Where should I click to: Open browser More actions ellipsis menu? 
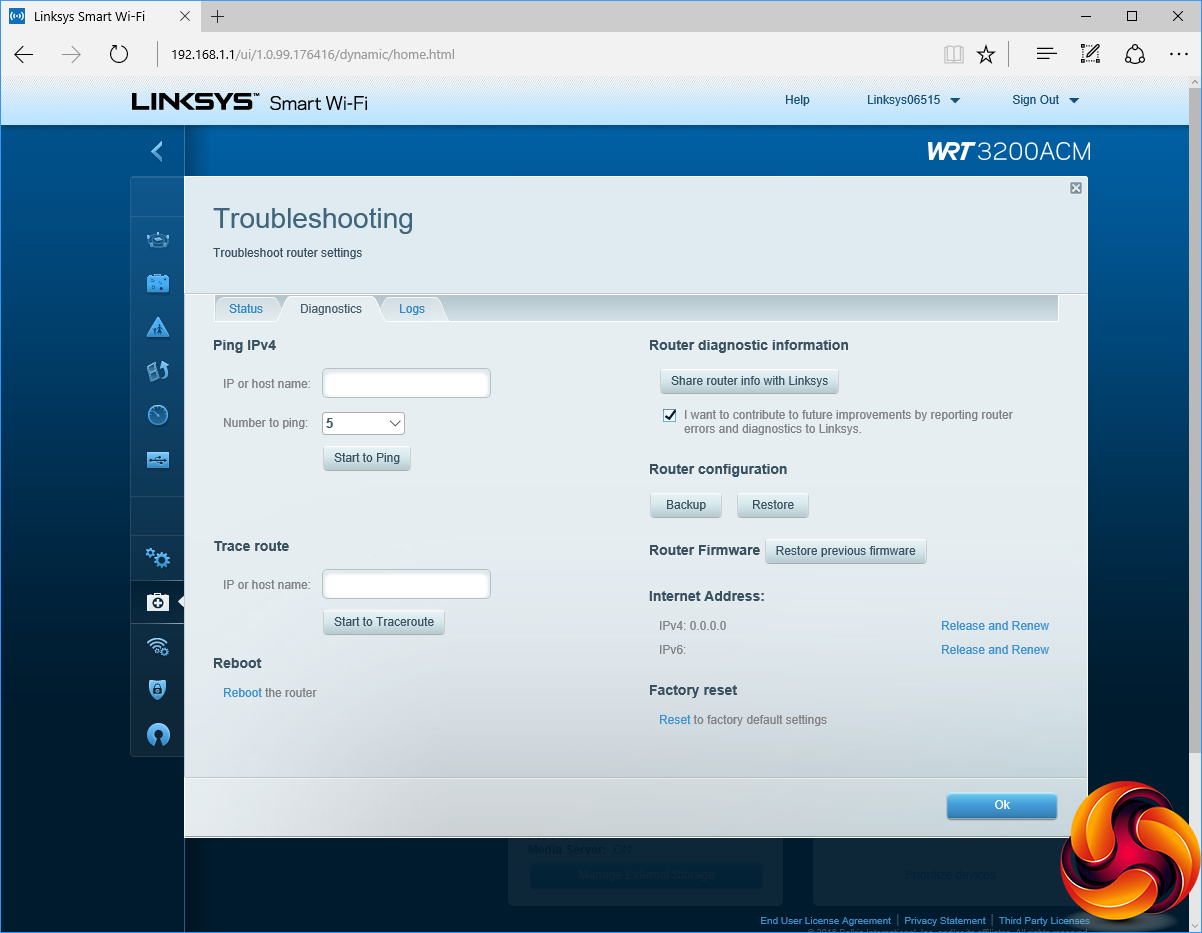[1178, 54]
